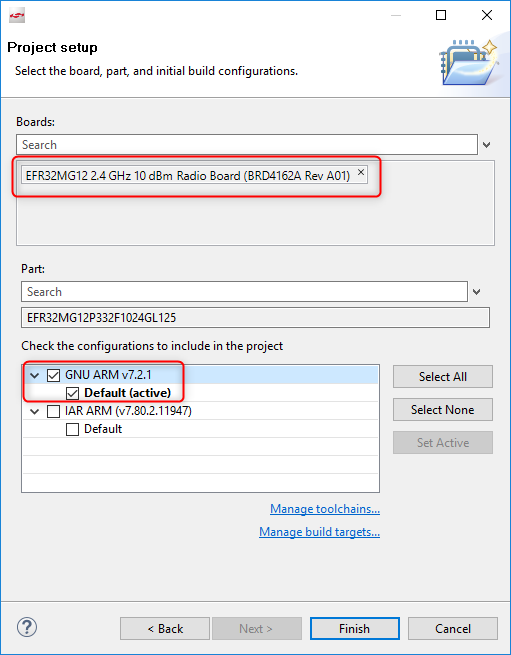Collapse the IAR ARM tree node

point(35,411)
